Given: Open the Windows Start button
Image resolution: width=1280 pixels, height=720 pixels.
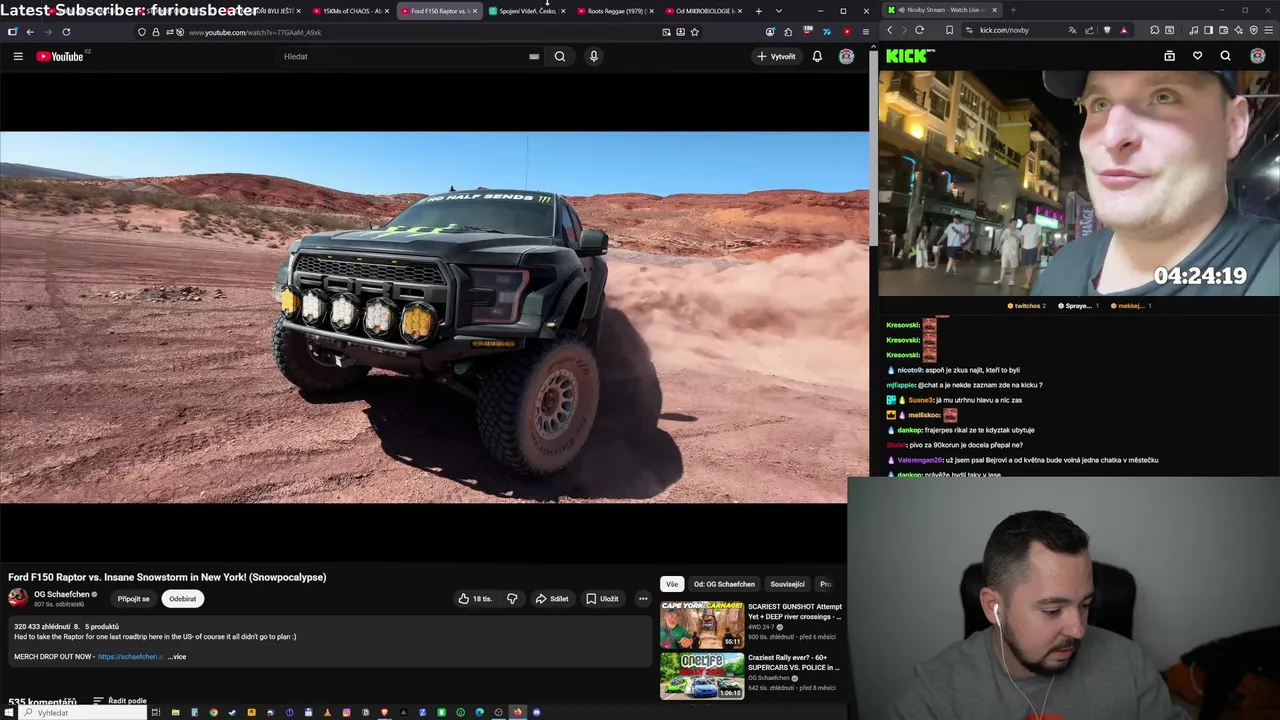Looking at the screenshot, I should 8,712.
